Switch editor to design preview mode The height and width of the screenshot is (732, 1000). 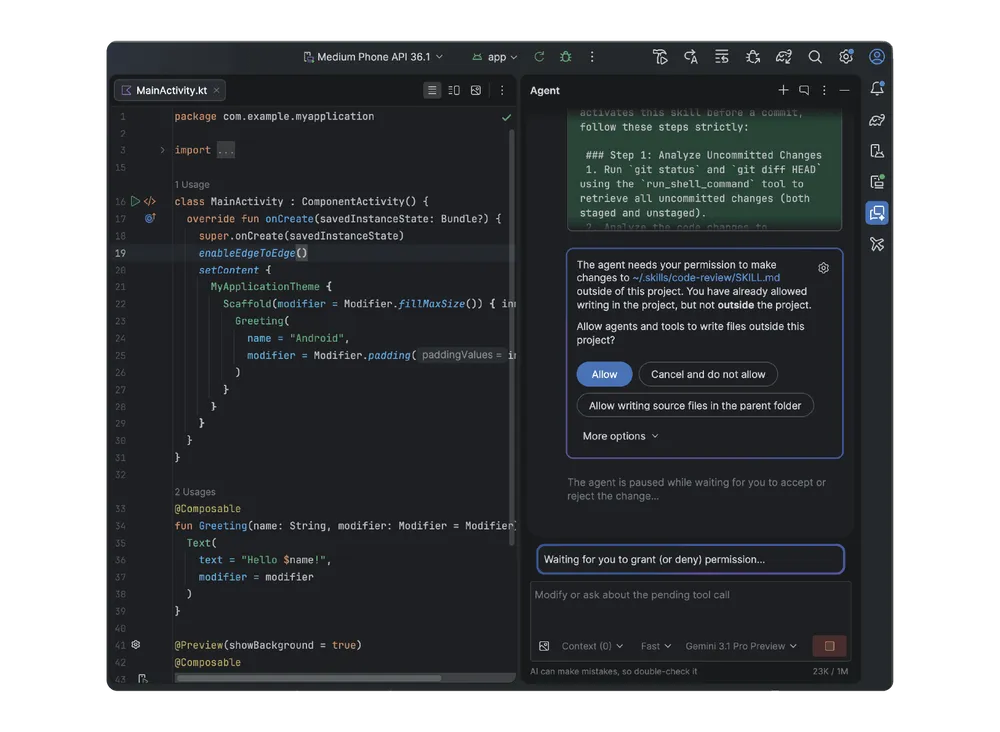tap(476, 90)
